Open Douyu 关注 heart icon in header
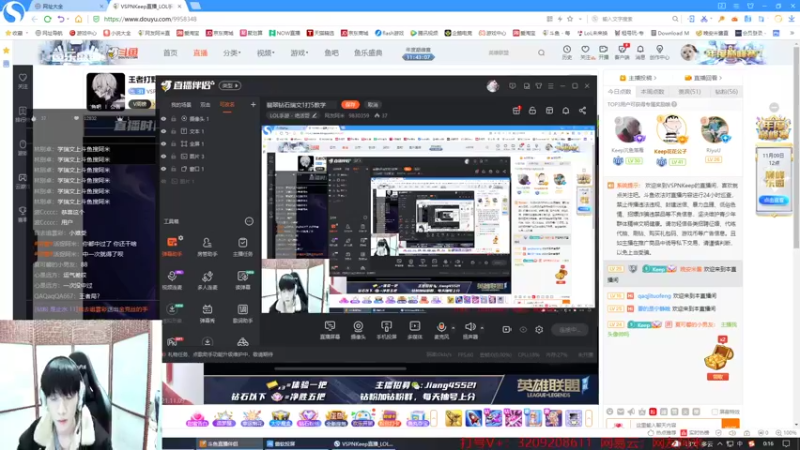 [585, 52]
